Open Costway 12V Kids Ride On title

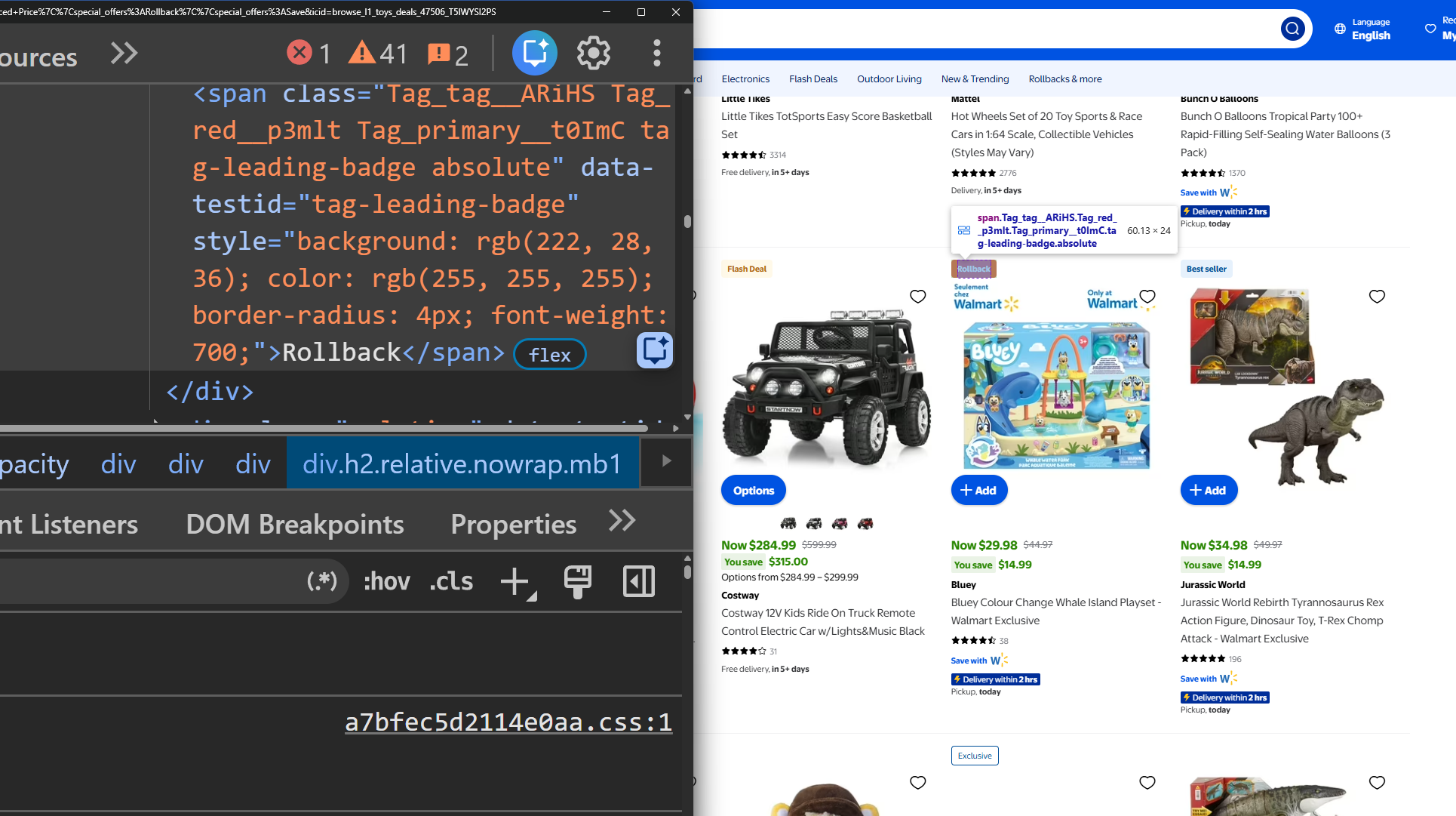click(823, 622)
